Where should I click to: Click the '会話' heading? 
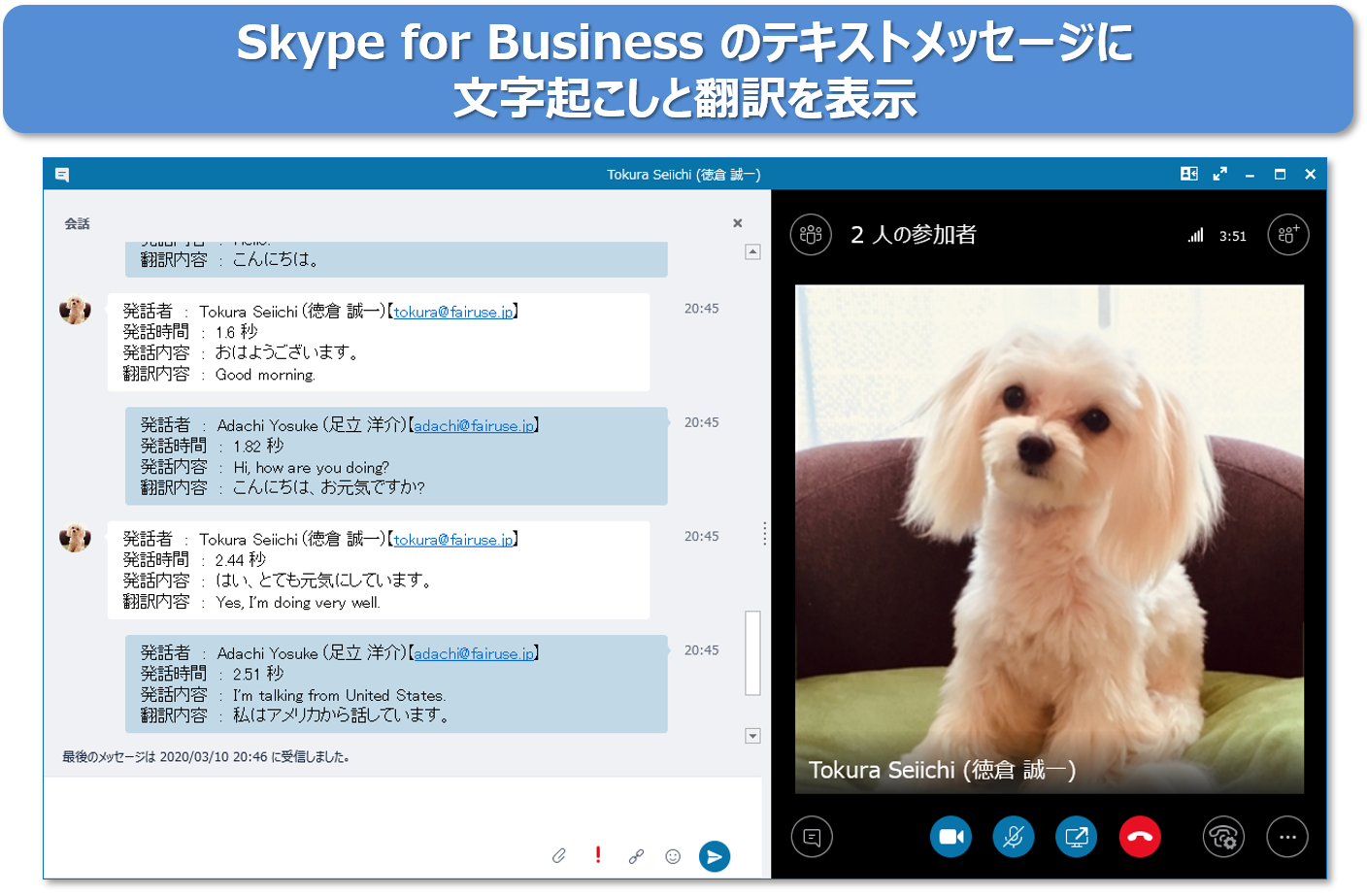point(77,223)
